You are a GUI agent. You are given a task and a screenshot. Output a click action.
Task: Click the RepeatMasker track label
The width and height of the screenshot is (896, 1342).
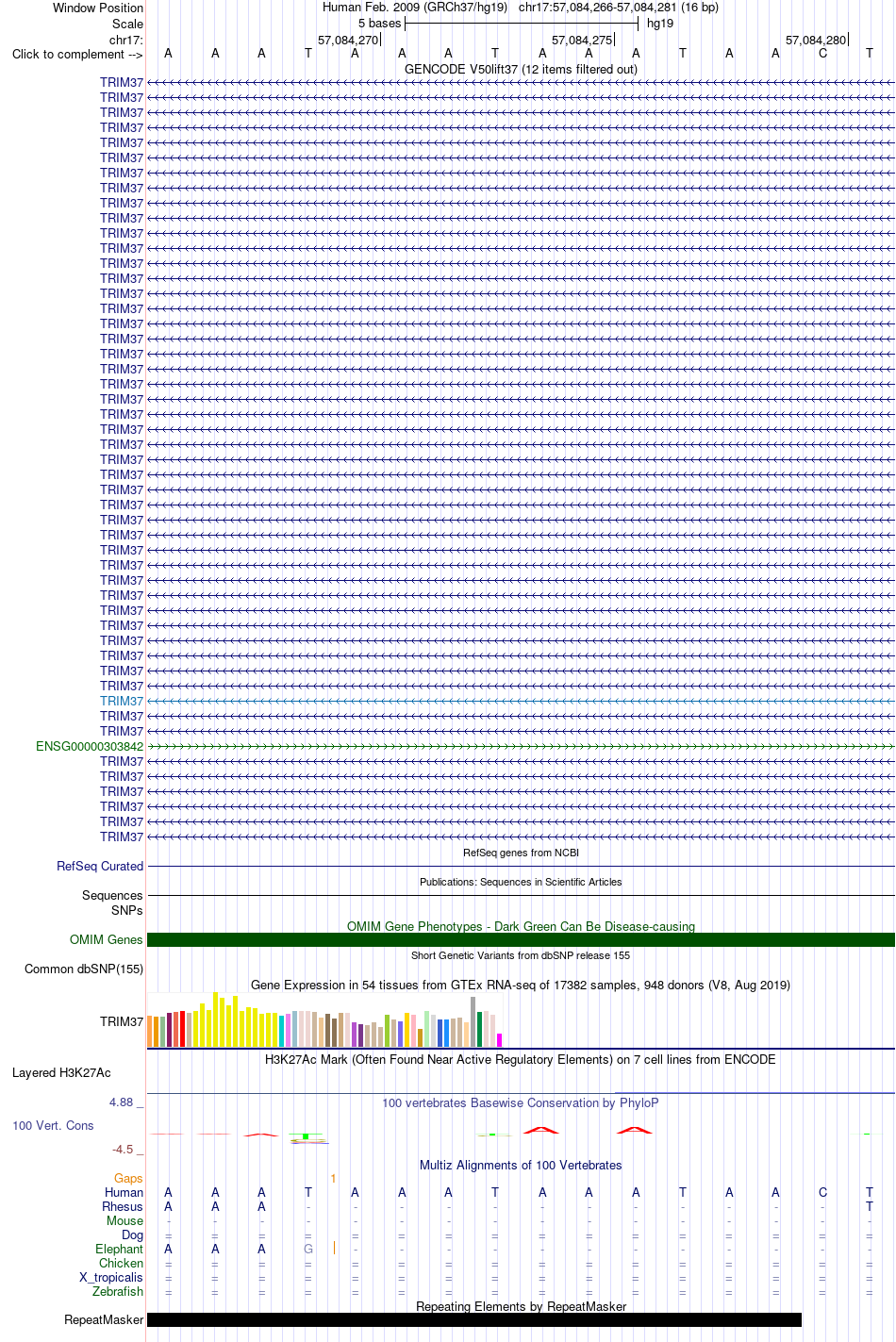coord(104,1319)
